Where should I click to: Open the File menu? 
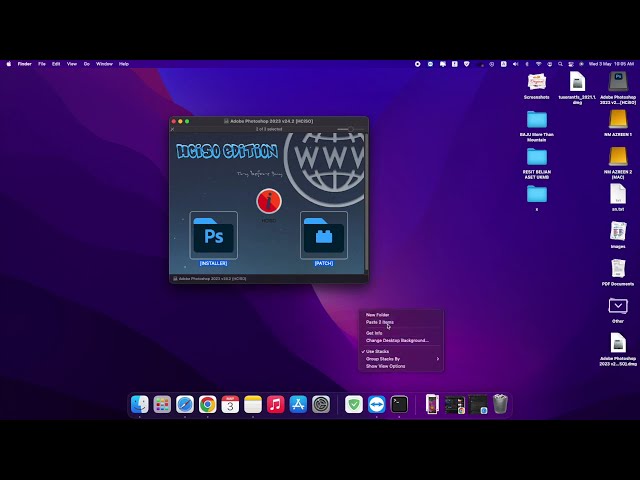[x=42, y=64]
